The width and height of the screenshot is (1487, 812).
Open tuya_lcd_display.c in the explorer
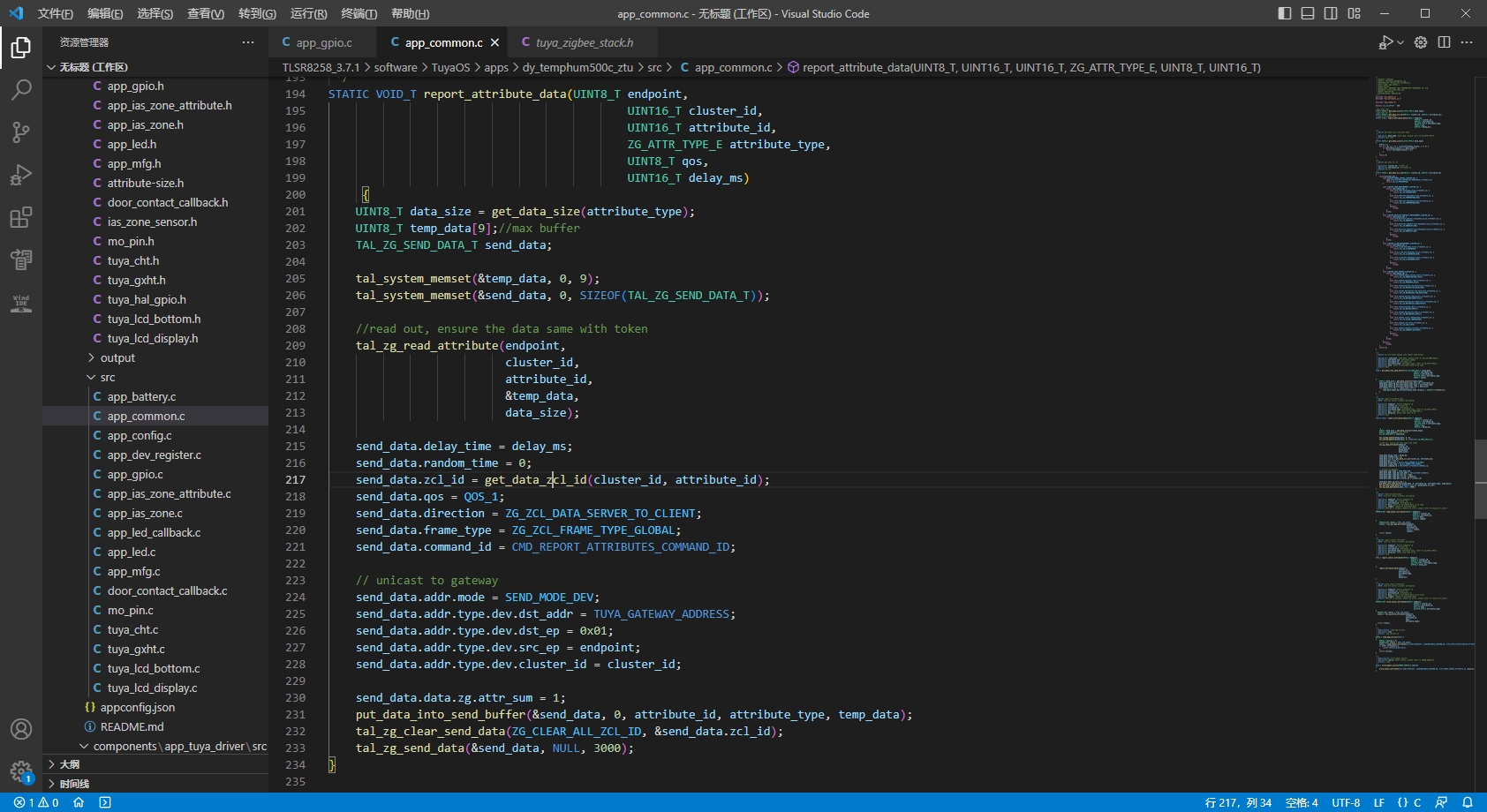pyautogui.click(x=152, y=688)
